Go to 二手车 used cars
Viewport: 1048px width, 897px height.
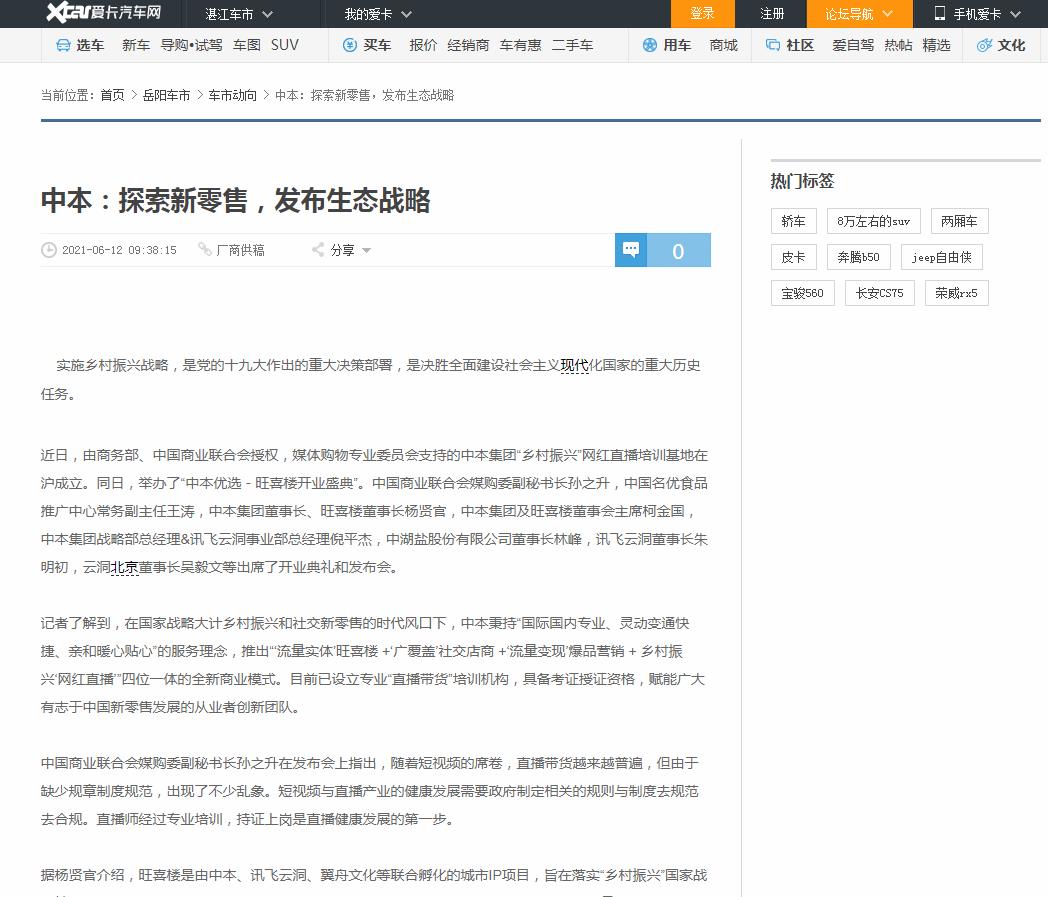tap(572, 45)
